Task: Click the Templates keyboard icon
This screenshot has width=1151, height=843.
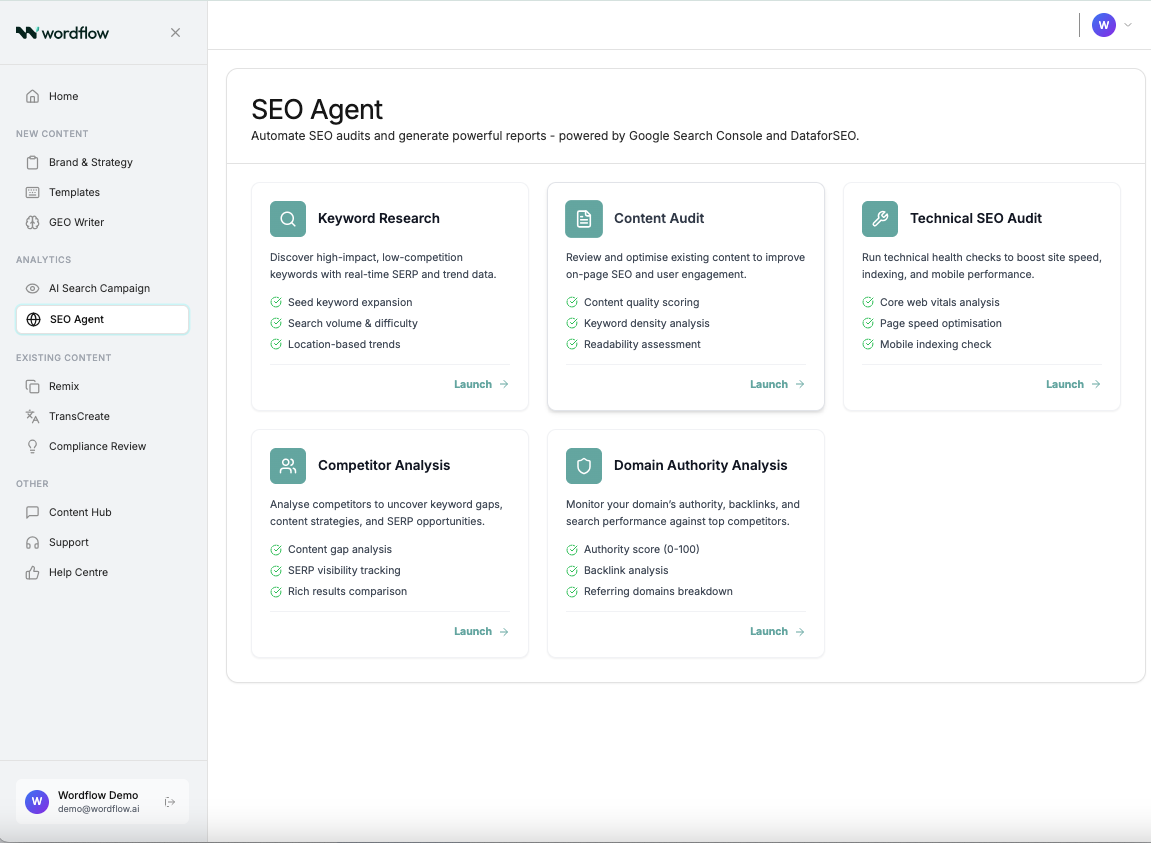Action: tap(32, 192)
